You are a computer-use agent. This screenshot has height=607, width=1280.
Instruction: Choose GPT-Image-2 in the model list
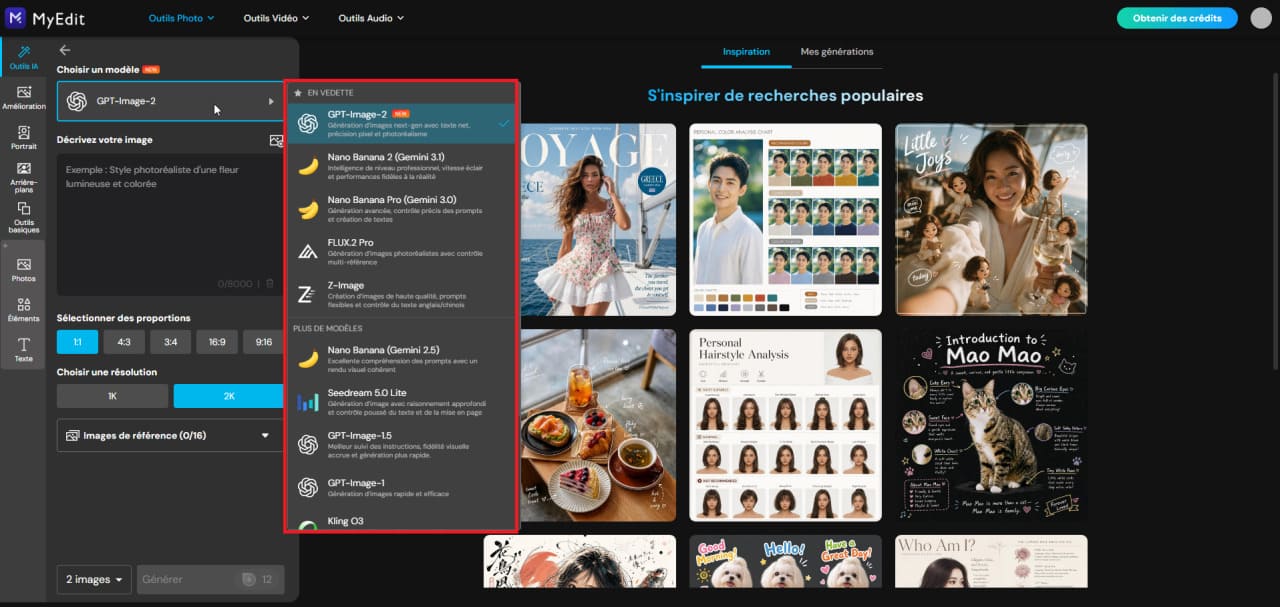point(403,123)
